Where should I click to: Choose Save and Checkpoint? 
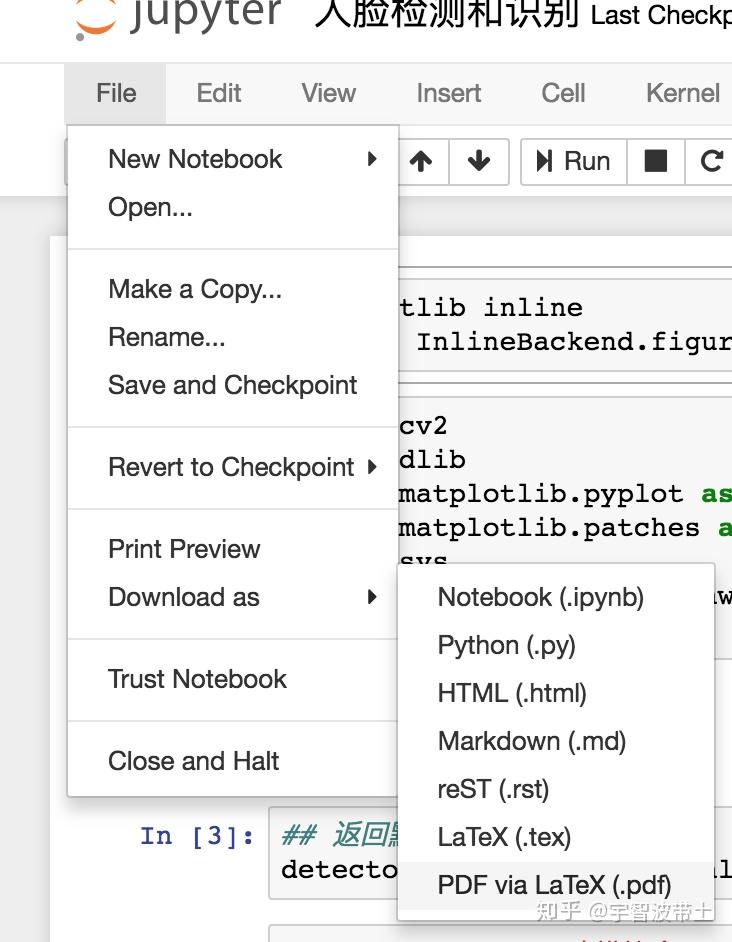click(232, 385)
